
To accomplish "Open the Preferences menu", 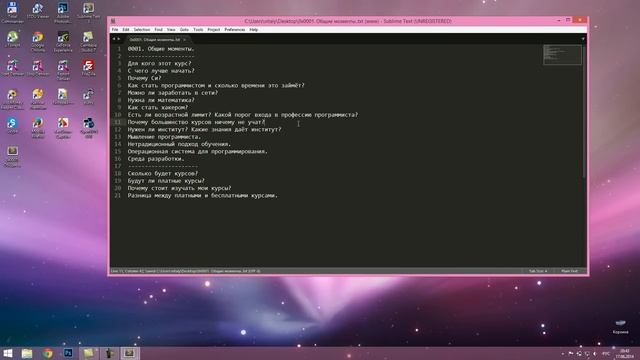I will point(235,30).
